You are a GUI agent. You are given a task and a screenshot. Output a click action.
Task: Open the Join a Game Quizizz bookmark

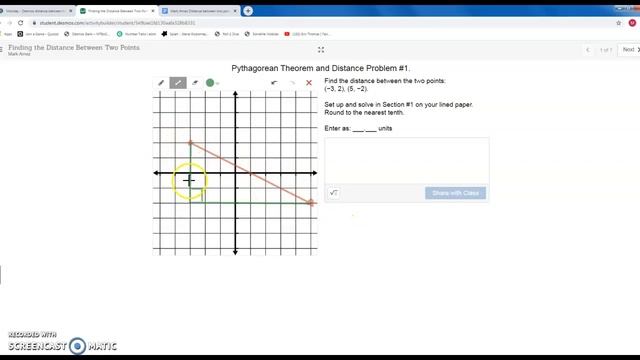tap(38, 34)
